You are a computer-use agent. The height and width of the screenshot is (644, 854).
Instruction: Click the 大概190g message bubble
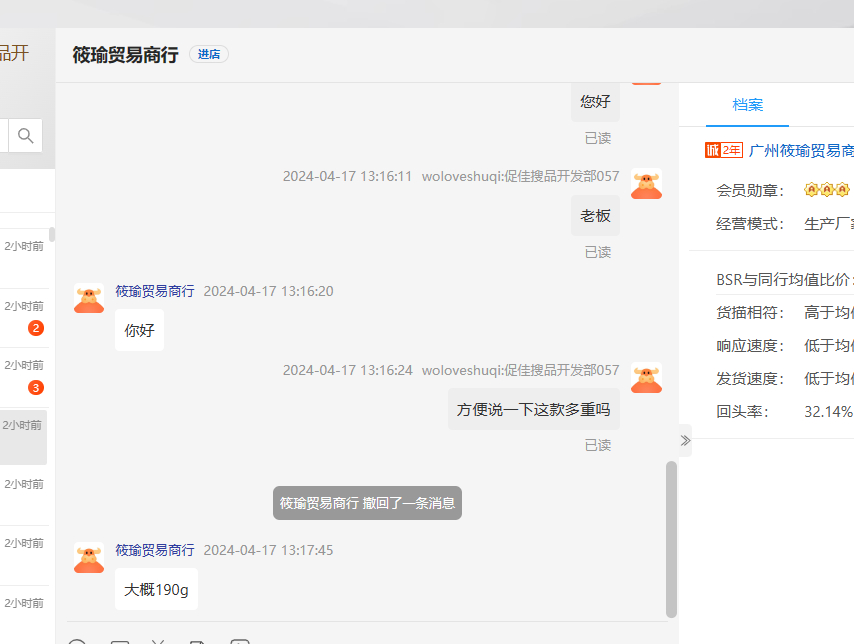coord(156,590)
